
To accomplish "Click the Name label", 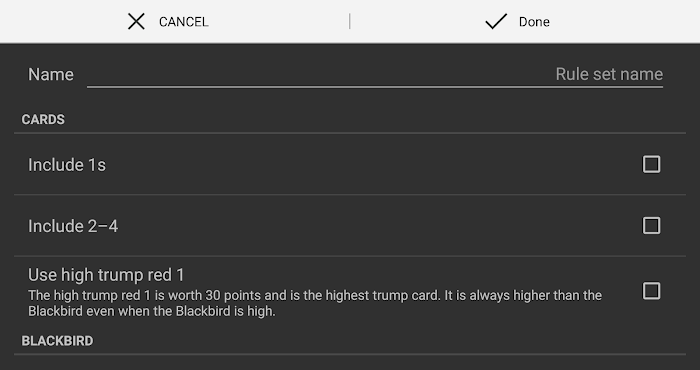I will [x=51, y=75].
